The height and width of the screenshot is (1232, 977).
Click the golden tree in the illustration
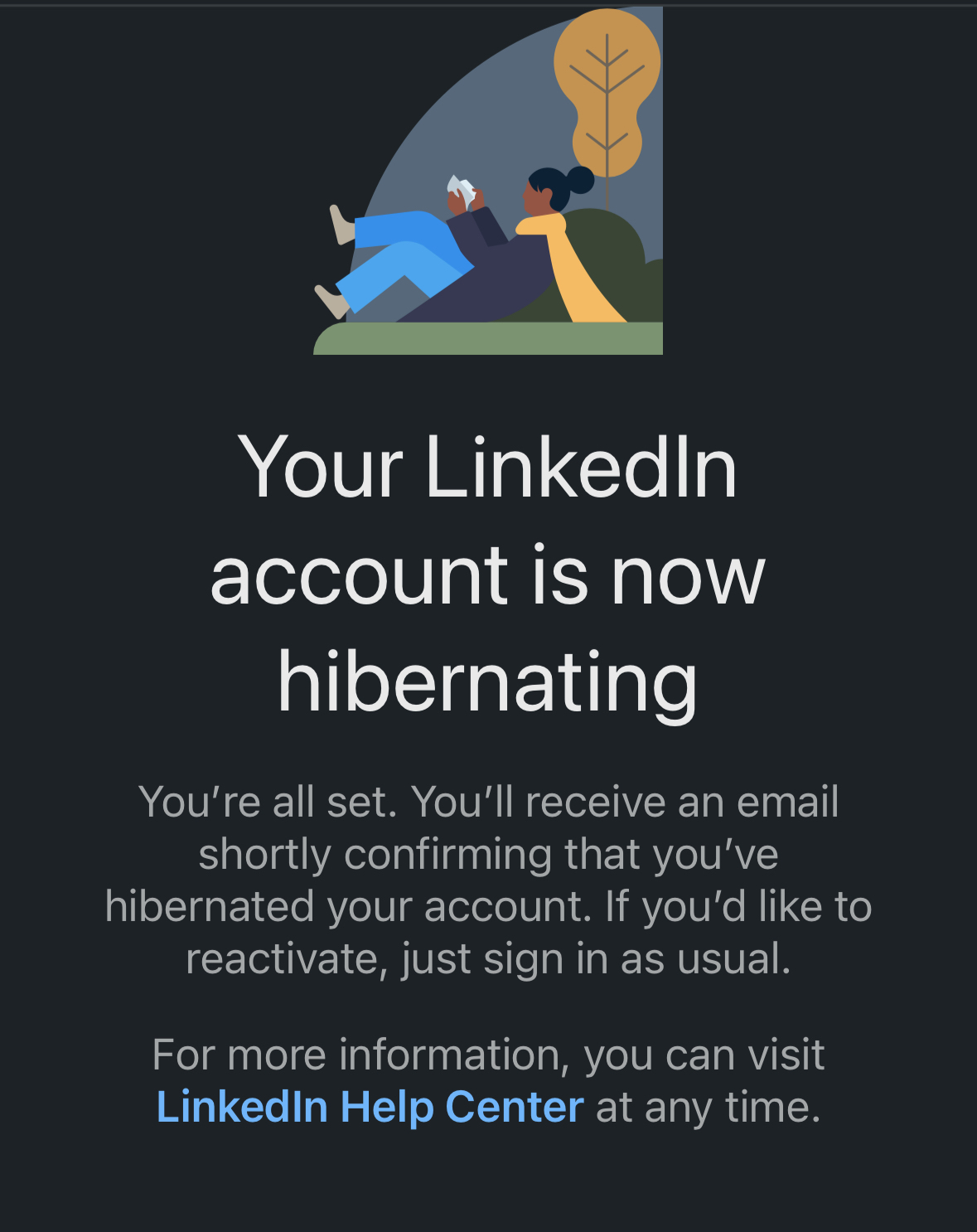[x=607, y=91]
